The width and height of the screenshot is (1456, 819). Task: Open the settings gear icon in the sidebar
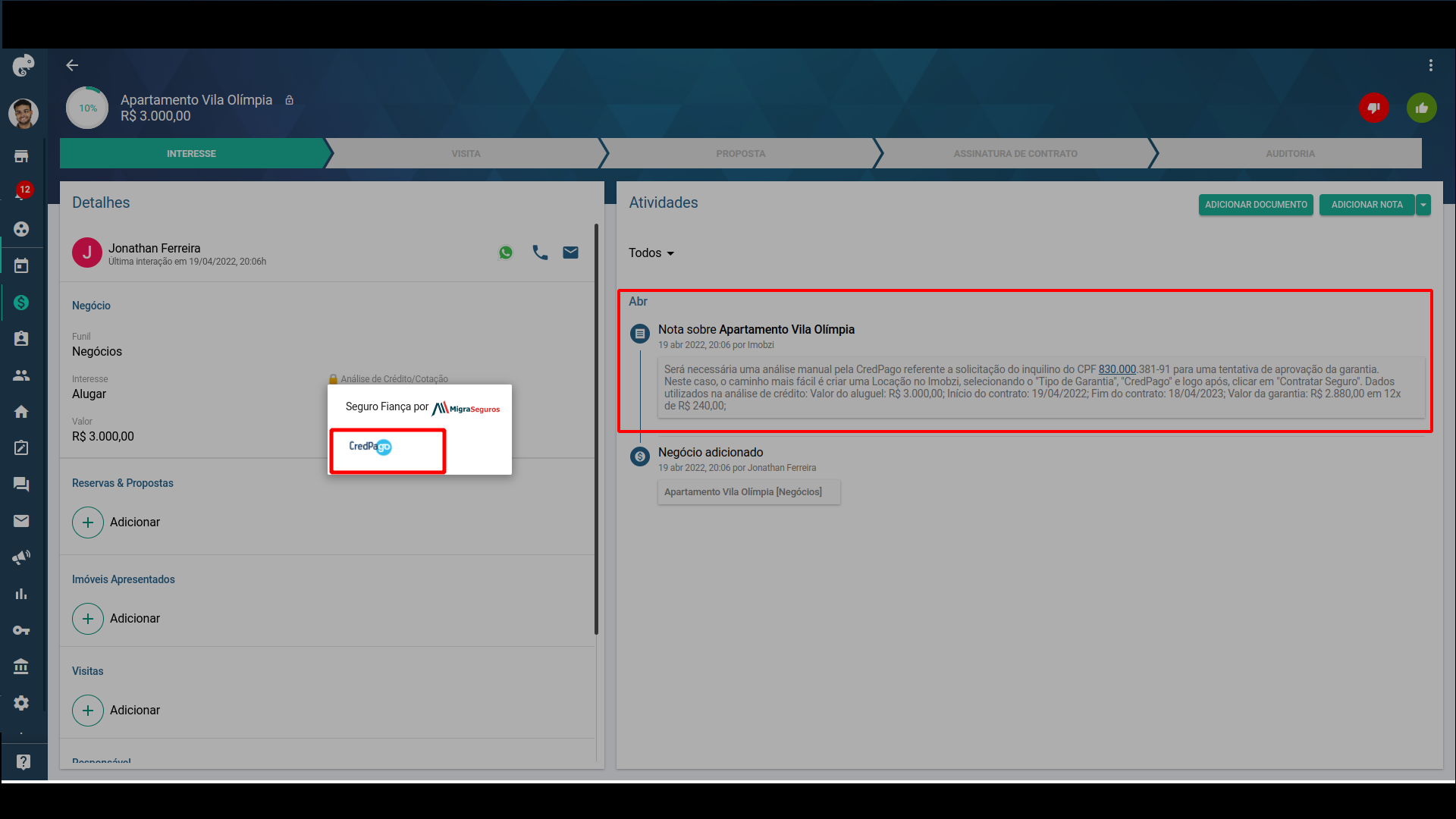[x=21, y=703]
